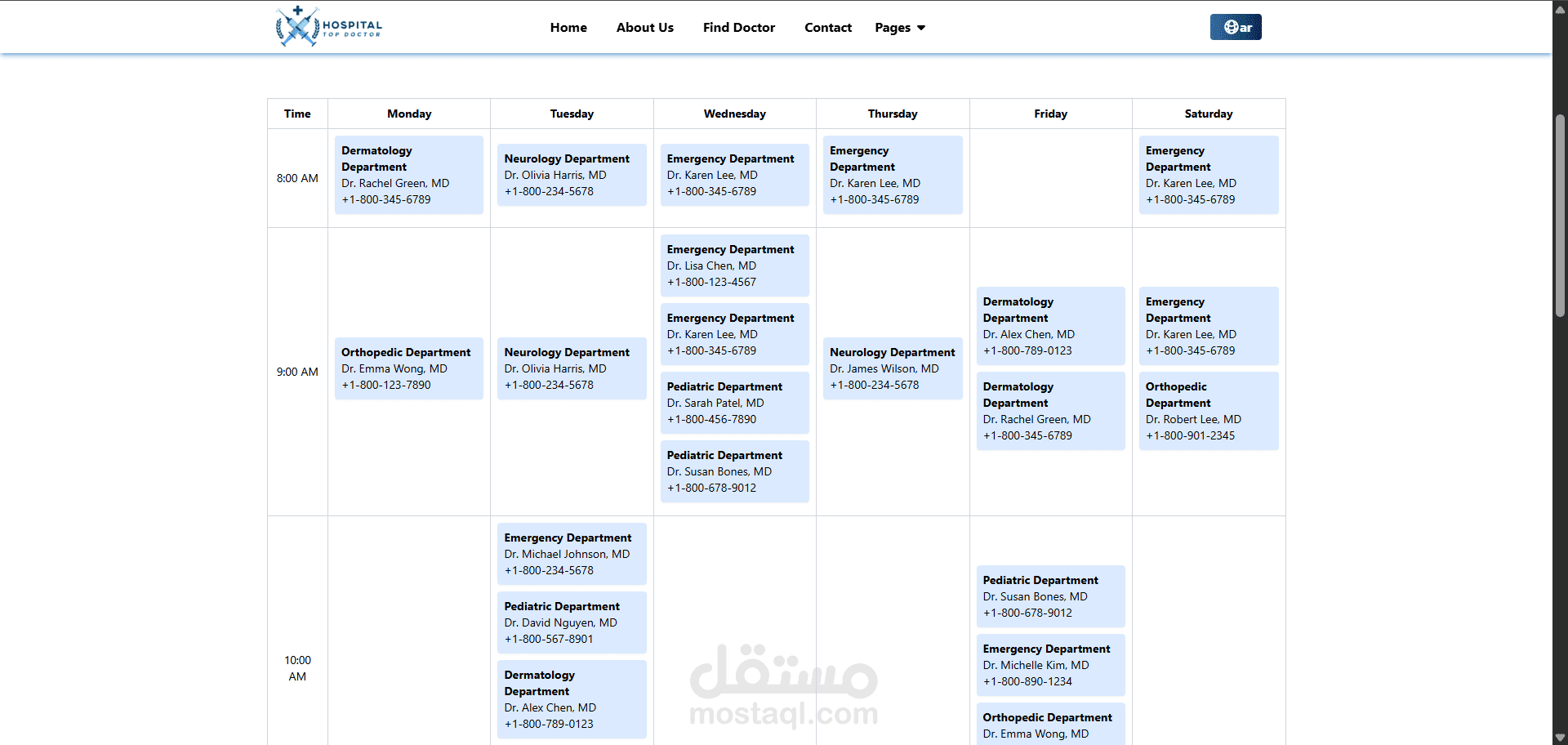The width and height of the screenshot is (1568, 745).
Task: Click the 10:00 AM time cell
Action: click(x=297, y=668)
